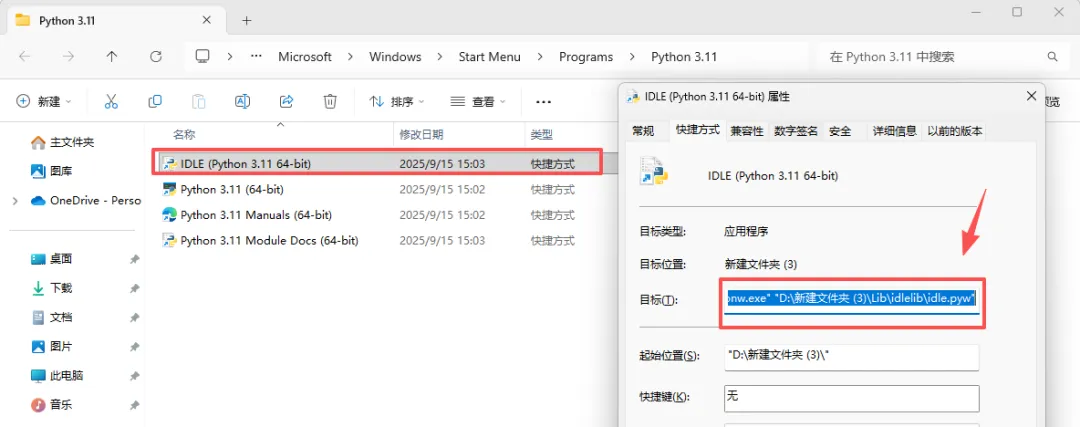
Task: Click the Cut scissors icon in toolbar
Action: (111, 101)
